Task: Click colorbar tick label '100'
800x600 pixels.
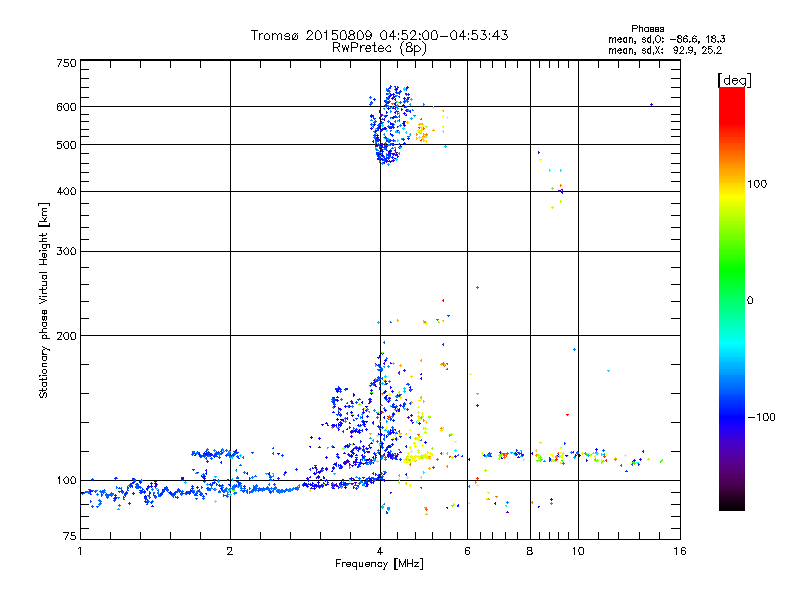Action: (x=757, y=184)
